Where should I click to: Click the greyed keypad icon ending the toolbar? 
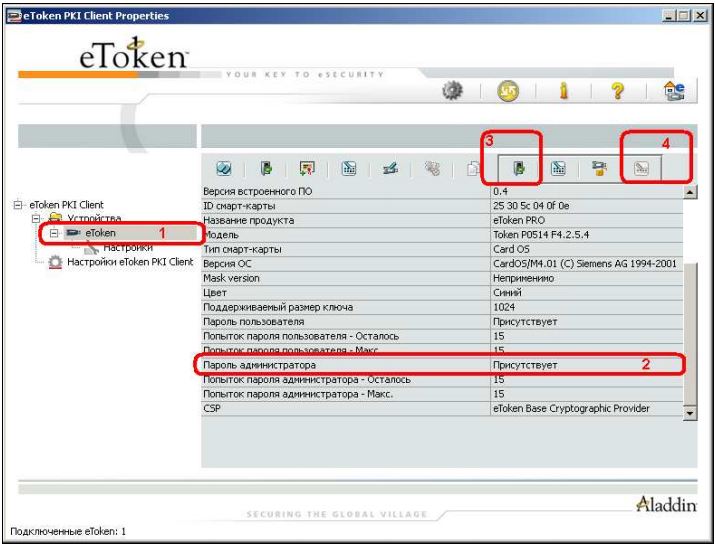click(x=642, y=169)
